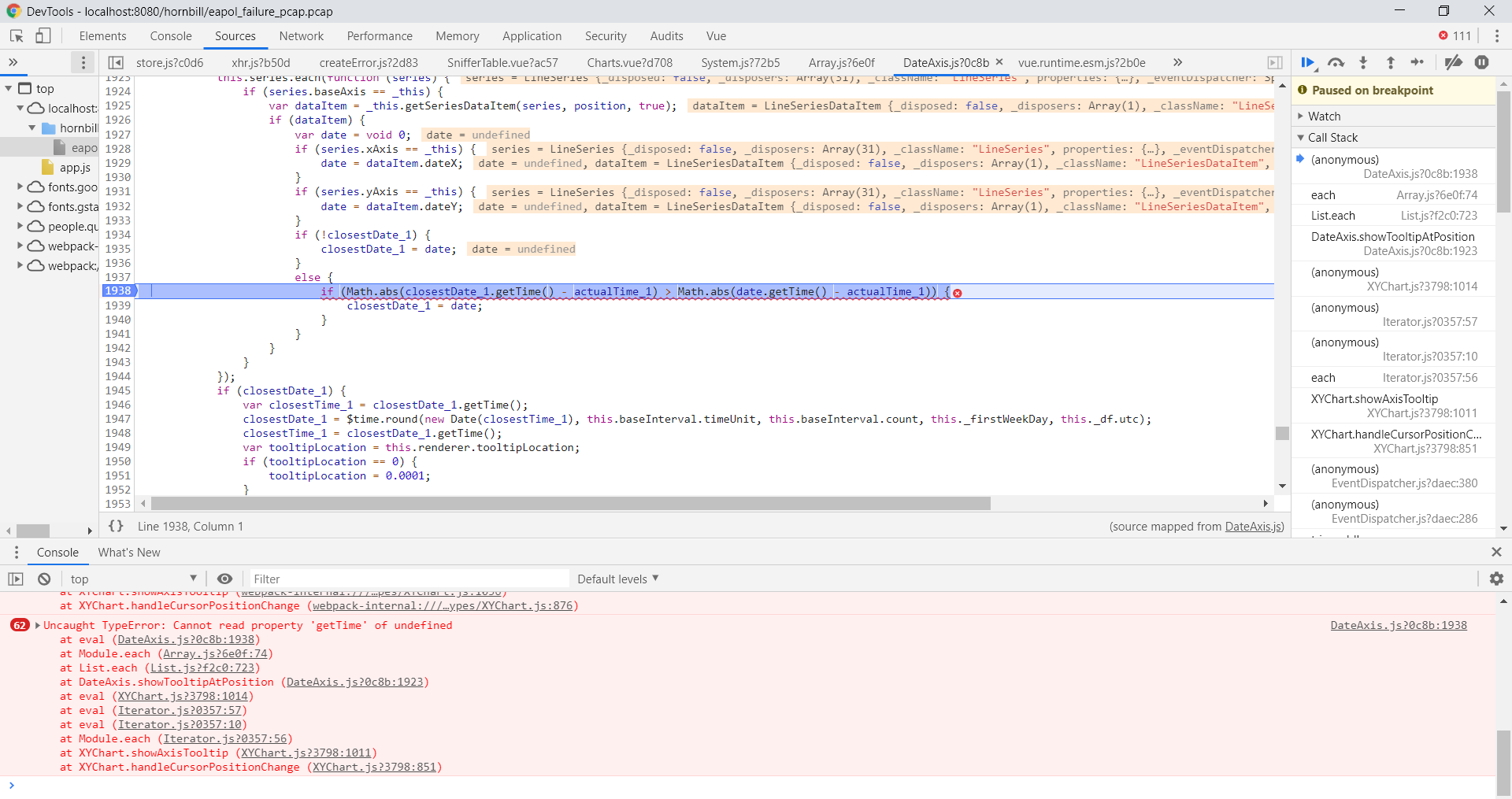Show more open file tabs chevron
This screenshot has width=1512, height=799.
click(x=1177, y=62)
